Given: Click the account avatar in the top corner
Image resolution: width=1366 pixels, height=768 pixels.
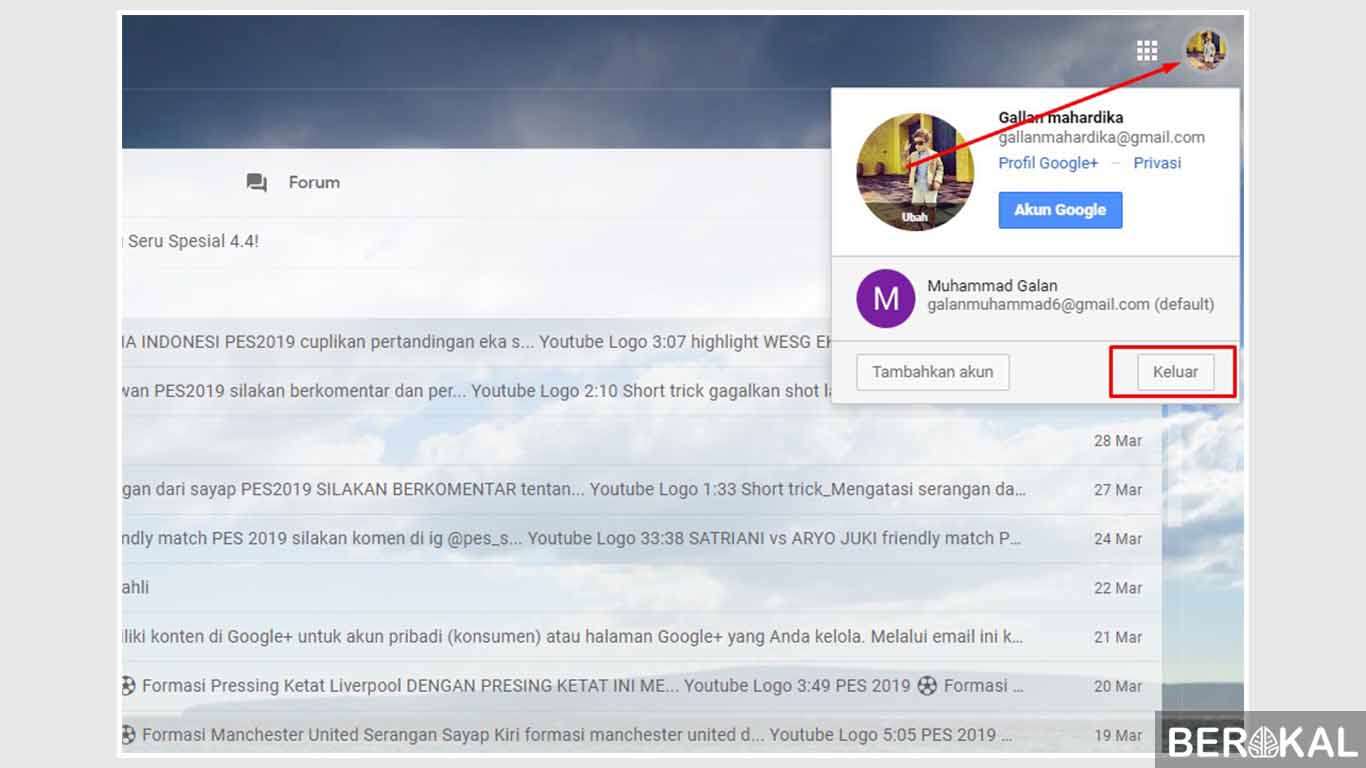Looking at the screenshot, I should pos(1206,50).
